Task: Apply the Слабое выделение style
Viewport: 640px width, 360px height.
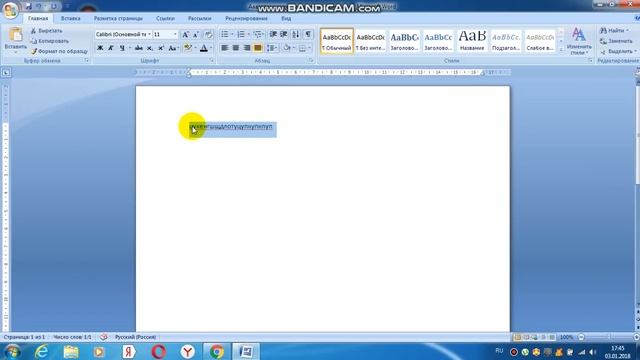Action: point(540,41)
